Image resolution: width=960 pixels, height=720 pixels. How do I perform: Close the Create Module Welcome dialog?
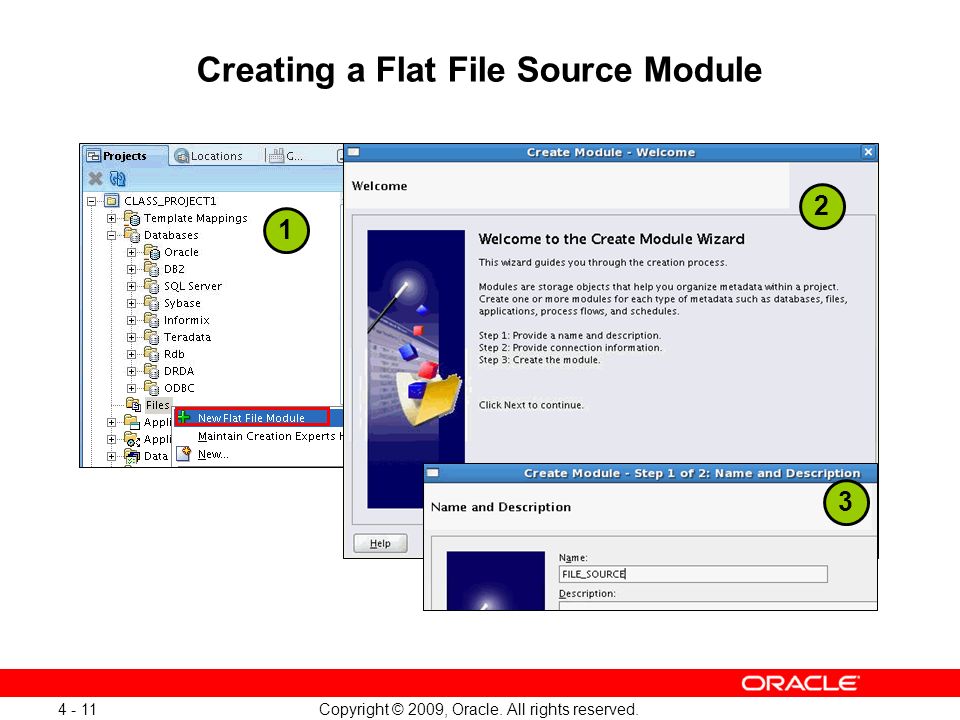point(868,152)
